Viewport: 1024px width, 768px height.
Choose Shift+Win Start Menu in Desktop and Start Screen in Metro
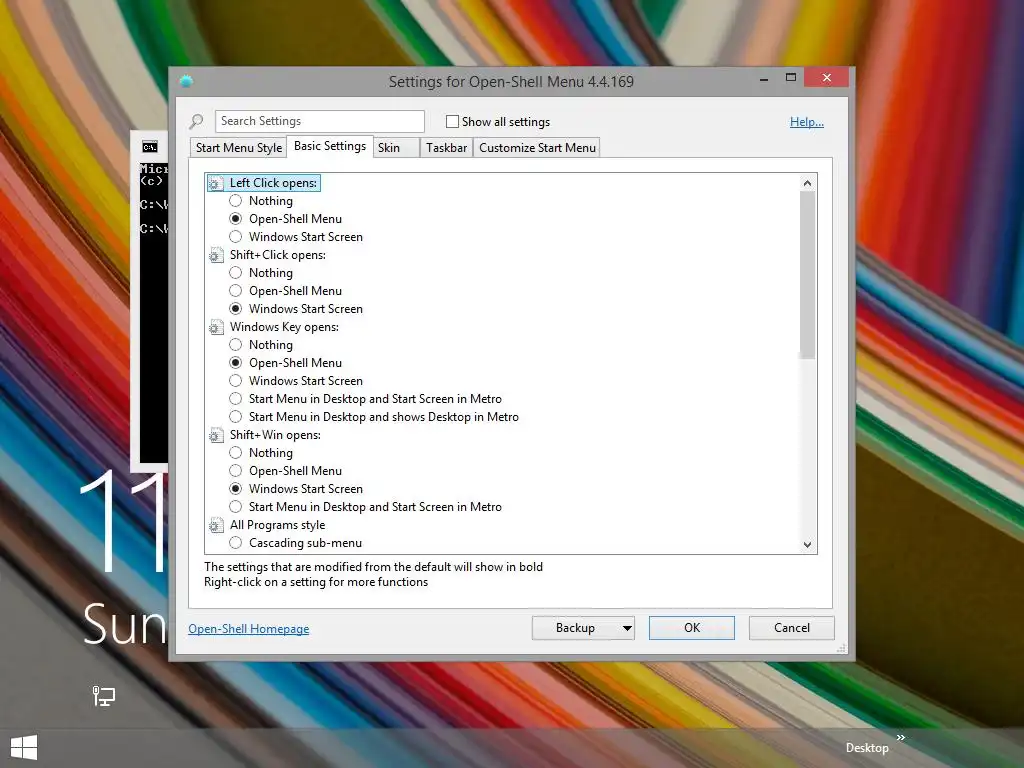pyautogui.click(x=236, y=507)
